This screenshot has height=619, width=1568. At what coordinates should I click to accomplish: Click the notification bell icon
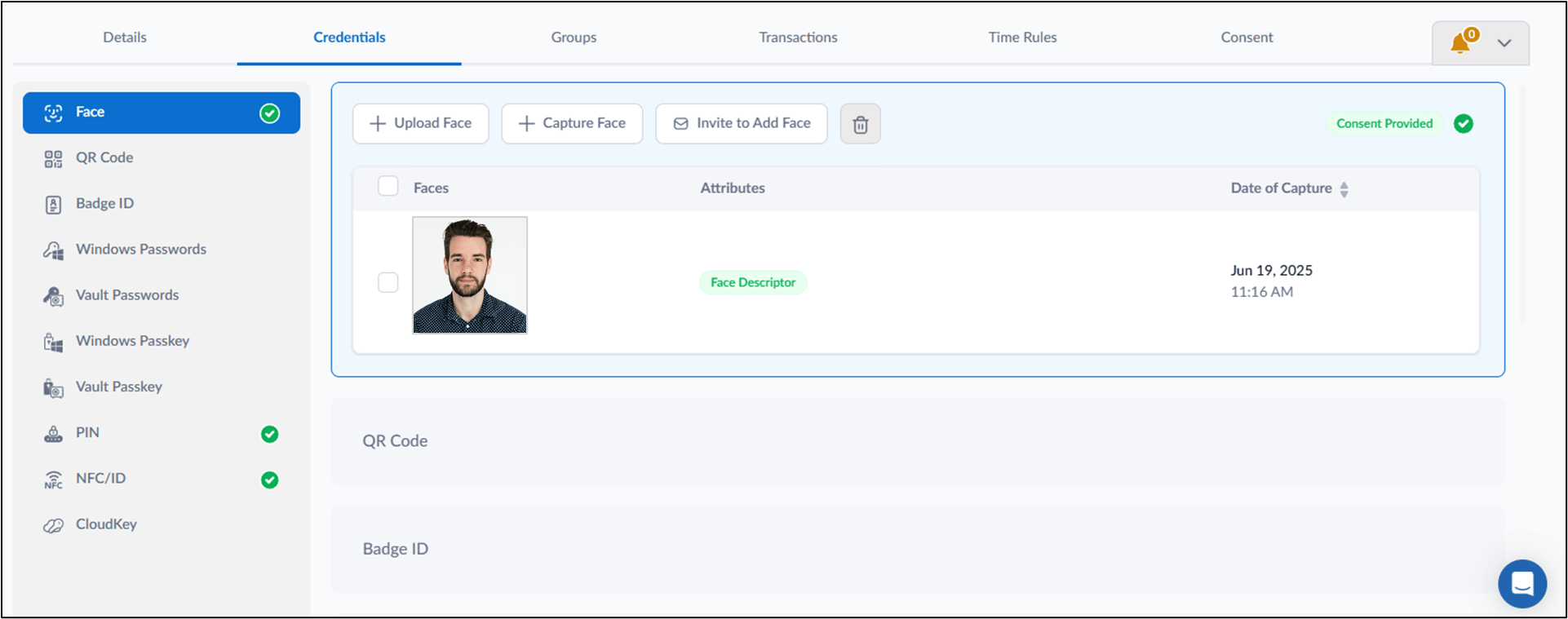tap(1461, 42)
